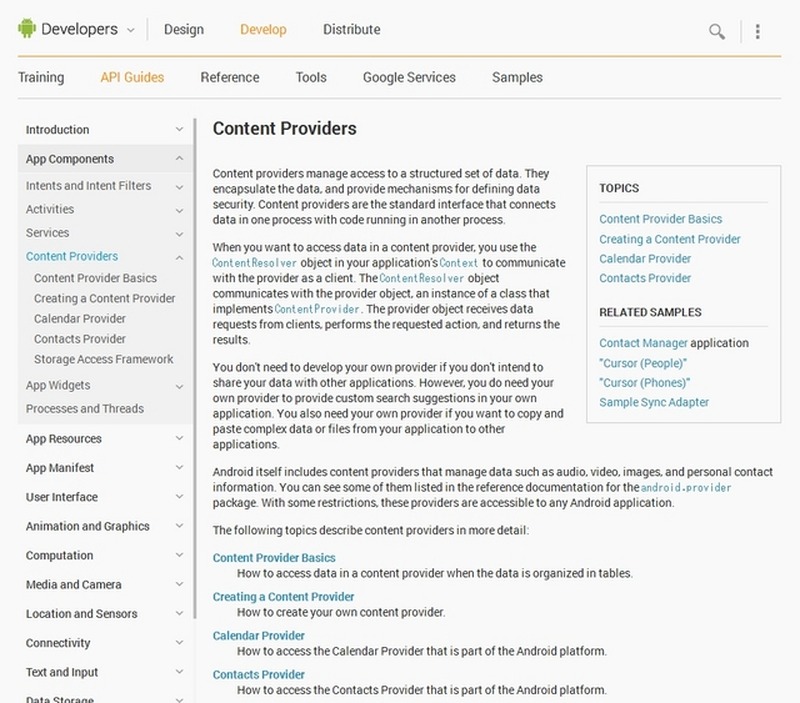
Task: Switch to the Design tab
Action: click(183, 30)
